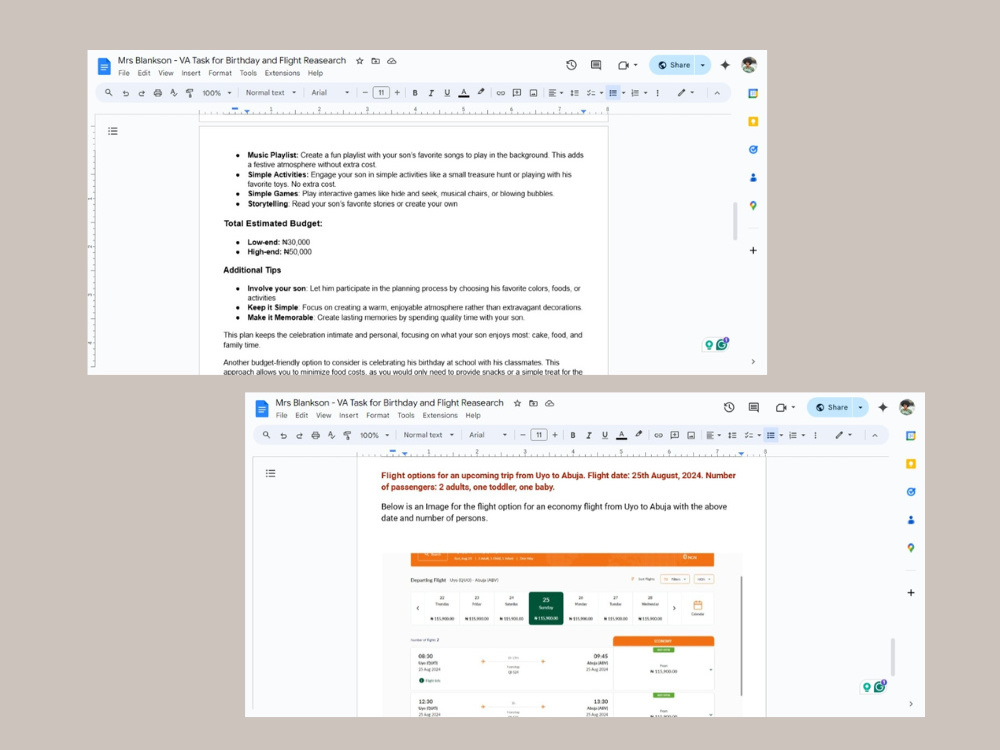Click flight results screenshot in bottom document
This screenshot has width=1000, height=750.
(562, 635)
